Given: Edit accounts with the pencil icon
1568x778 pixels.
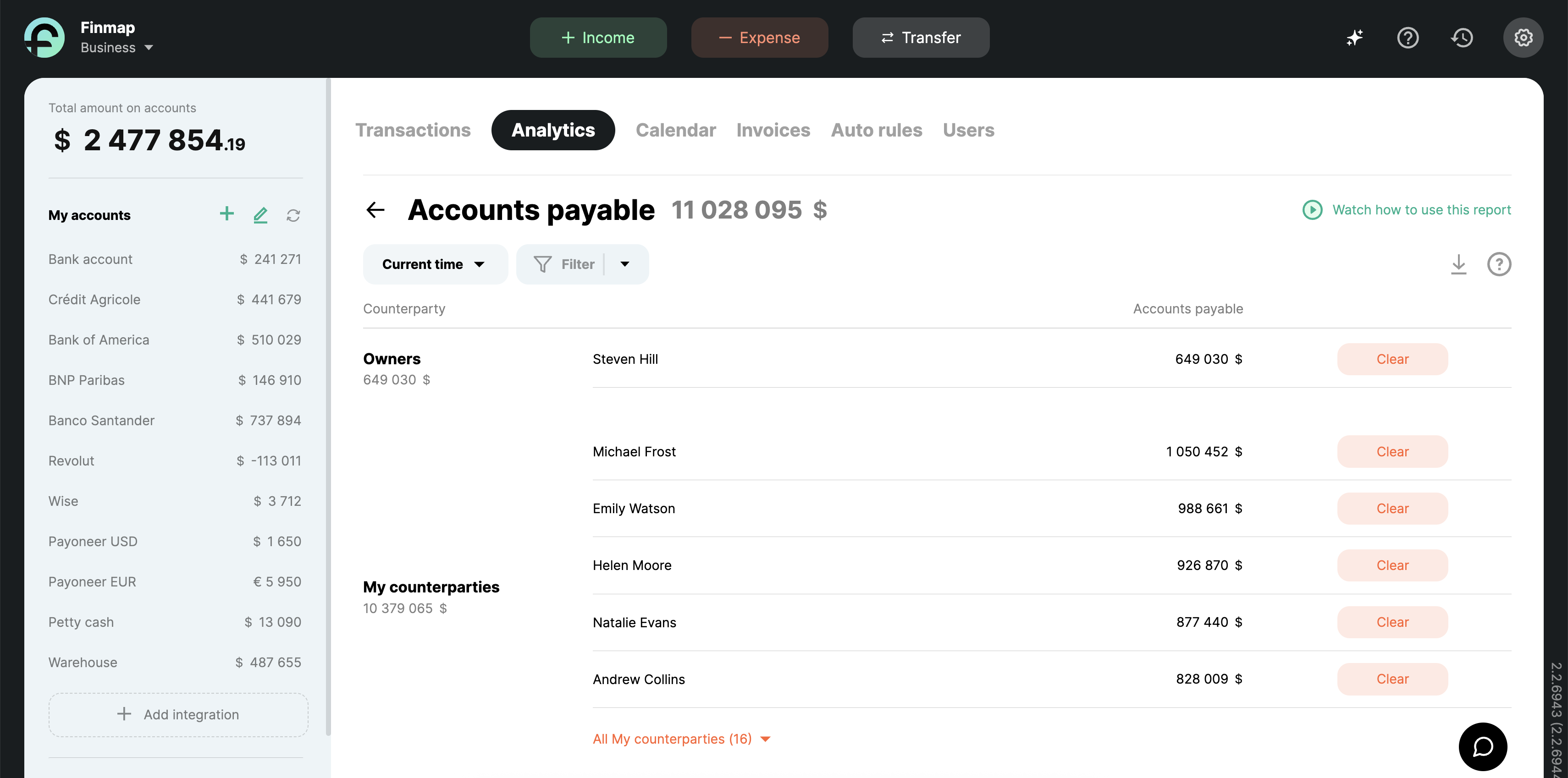Looking at the screenshot, I should tap(260, 215).
